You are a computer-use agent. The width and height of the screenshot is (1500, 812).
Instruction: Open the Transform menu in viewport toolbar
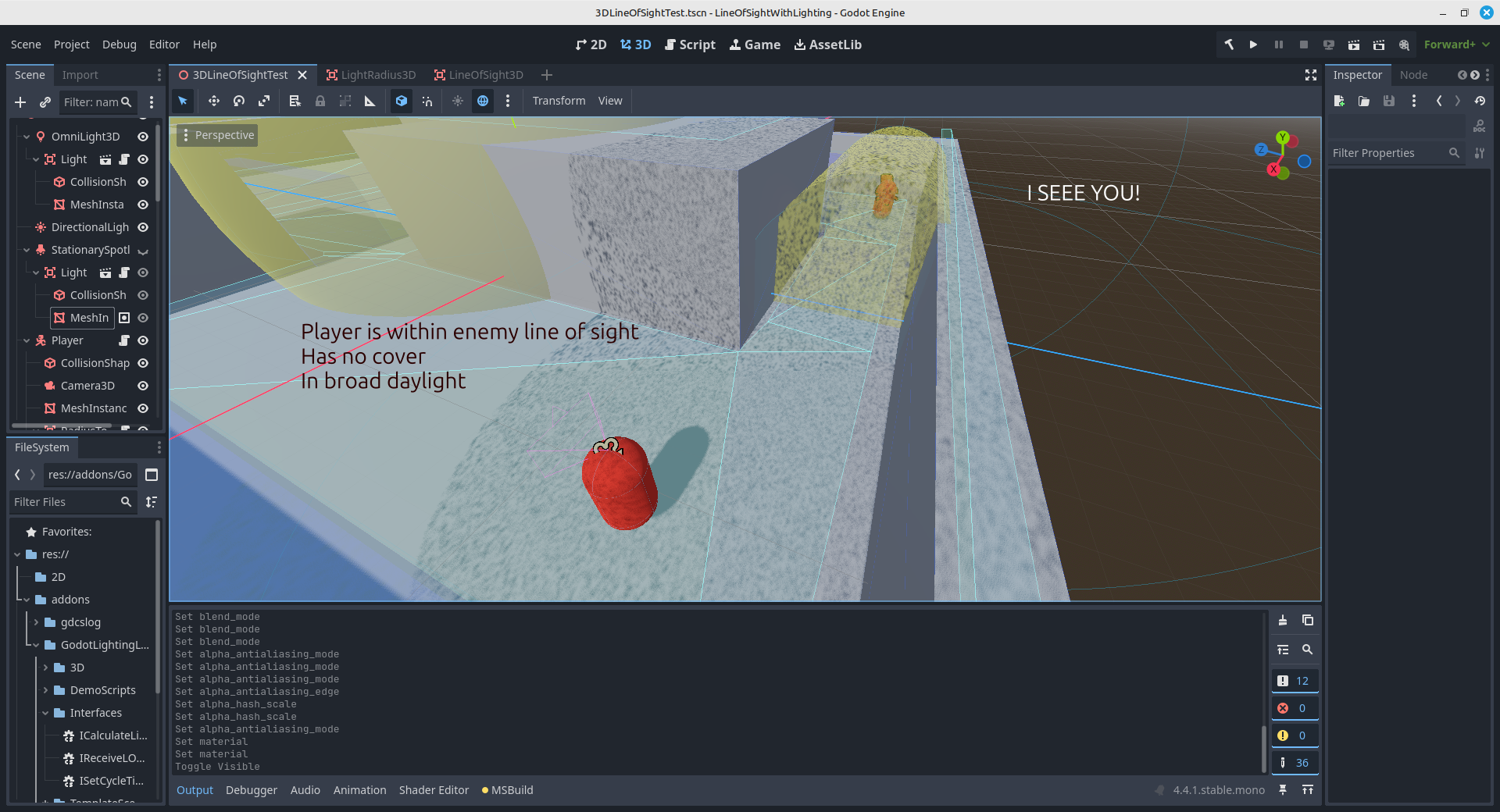pyautogui.click(x=559, y=101)
